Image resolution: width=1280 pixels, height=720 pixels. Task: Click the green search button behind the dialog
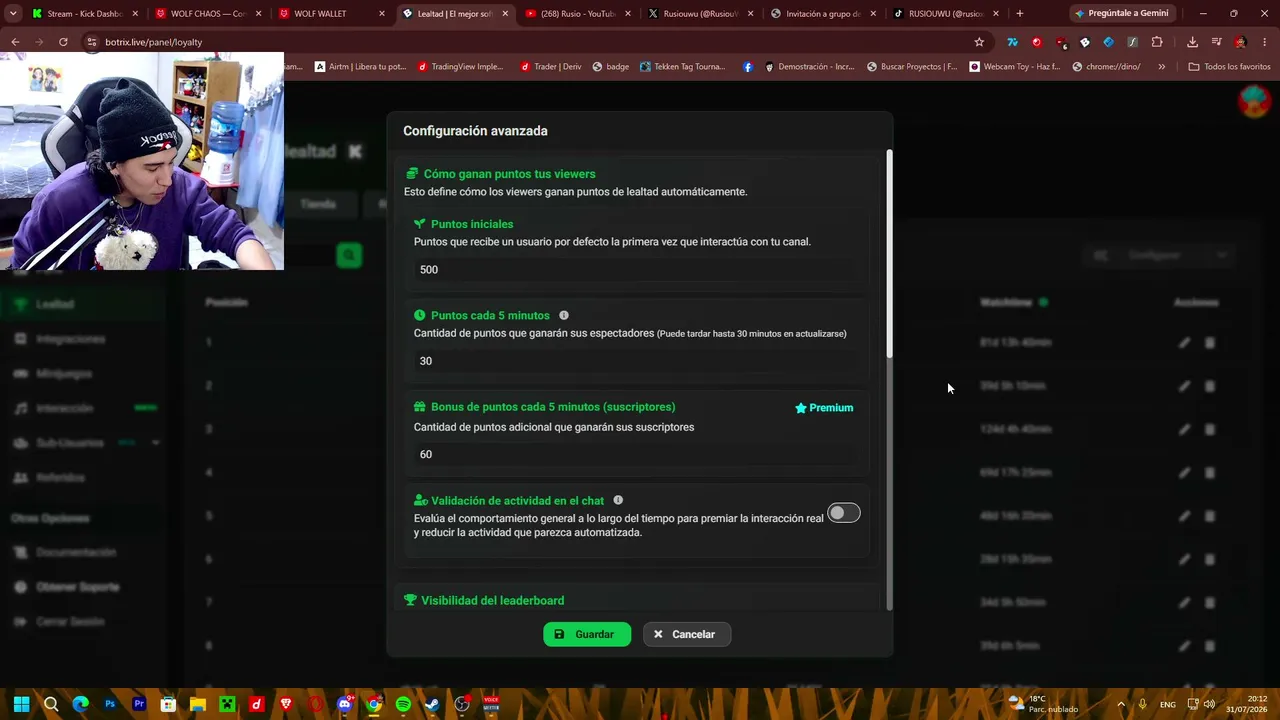point(349,255)
